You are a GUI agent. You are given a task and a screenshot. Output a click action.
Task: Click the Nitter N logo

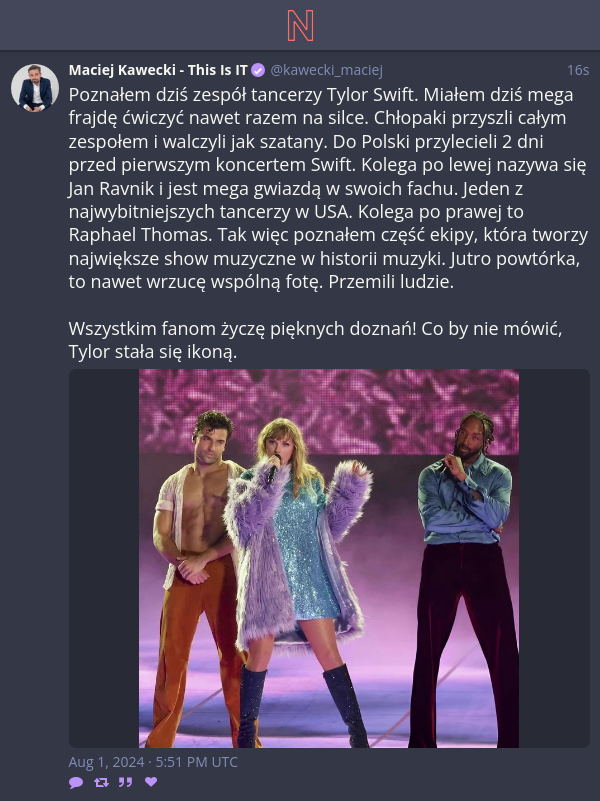[300, 26]
